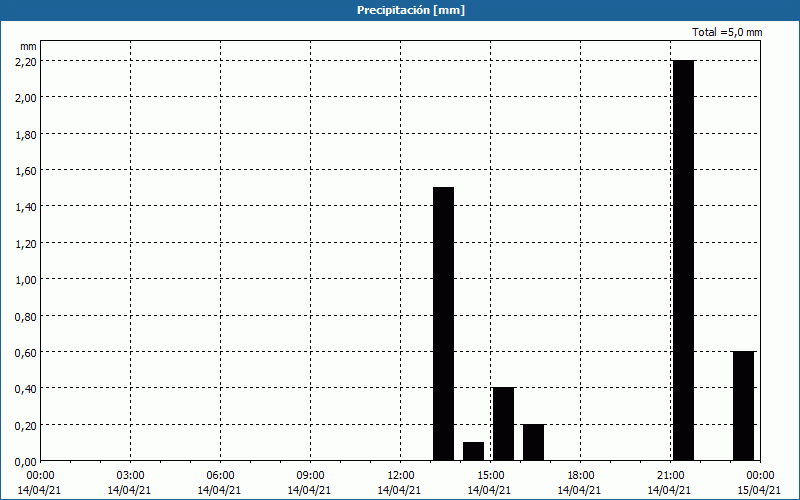Click the 15:00 time axis label
The width and height of the screenshot is (800, 500).
point(491,476)
